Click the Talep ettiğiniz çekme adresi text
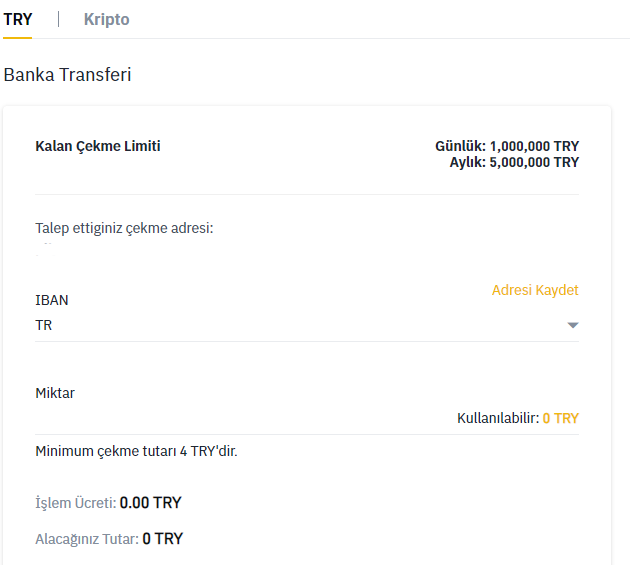 (x=124, y=228)
